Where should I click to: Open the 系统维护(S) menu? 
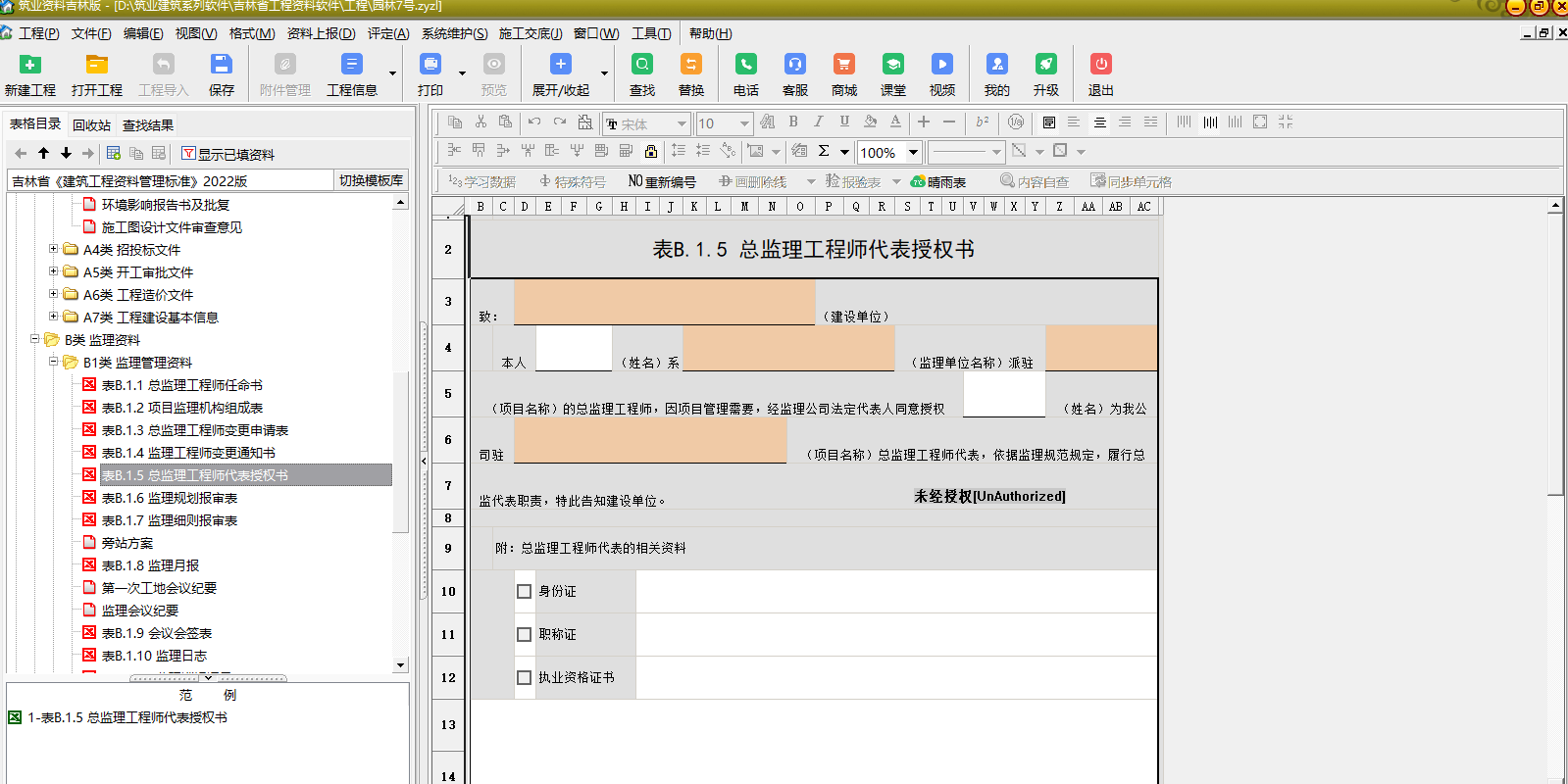click(454, 33)
